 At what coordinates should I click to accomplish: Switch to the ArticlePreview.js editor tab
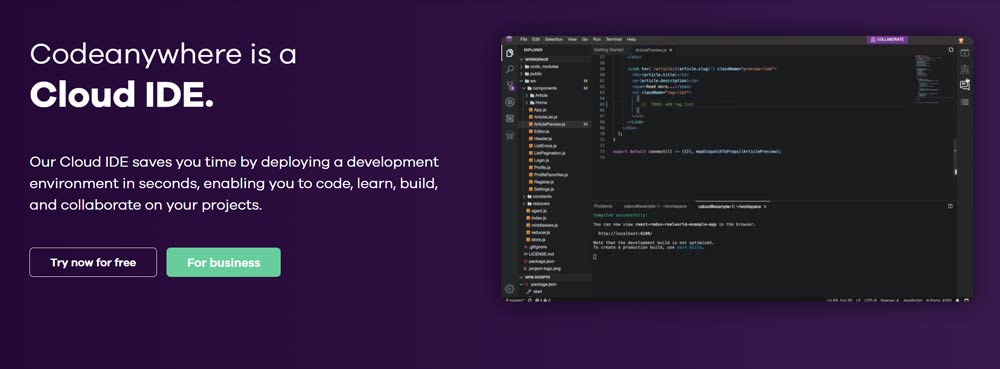pyautogui.click(x=651, y=50)
